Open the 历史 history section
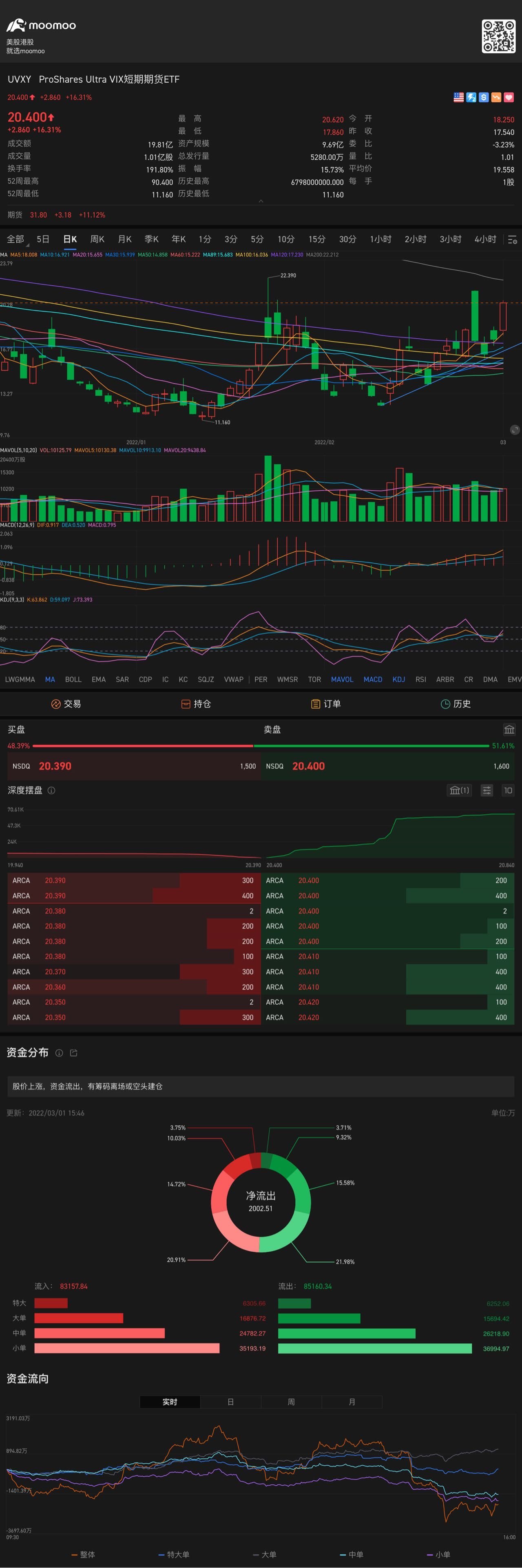522x1568 pixels. click(456, 704)
